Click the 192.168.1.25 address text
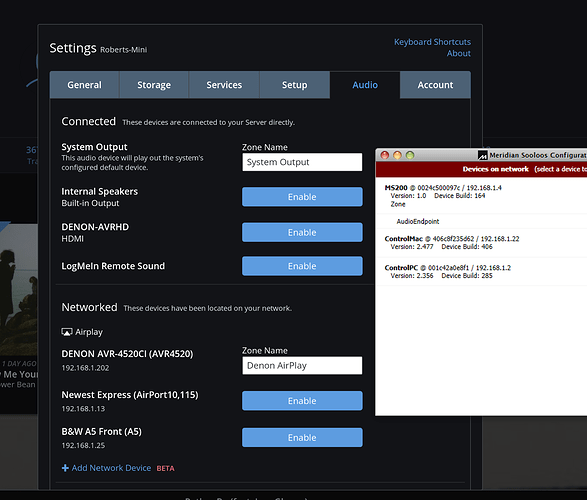 click(x=83, y=445)
